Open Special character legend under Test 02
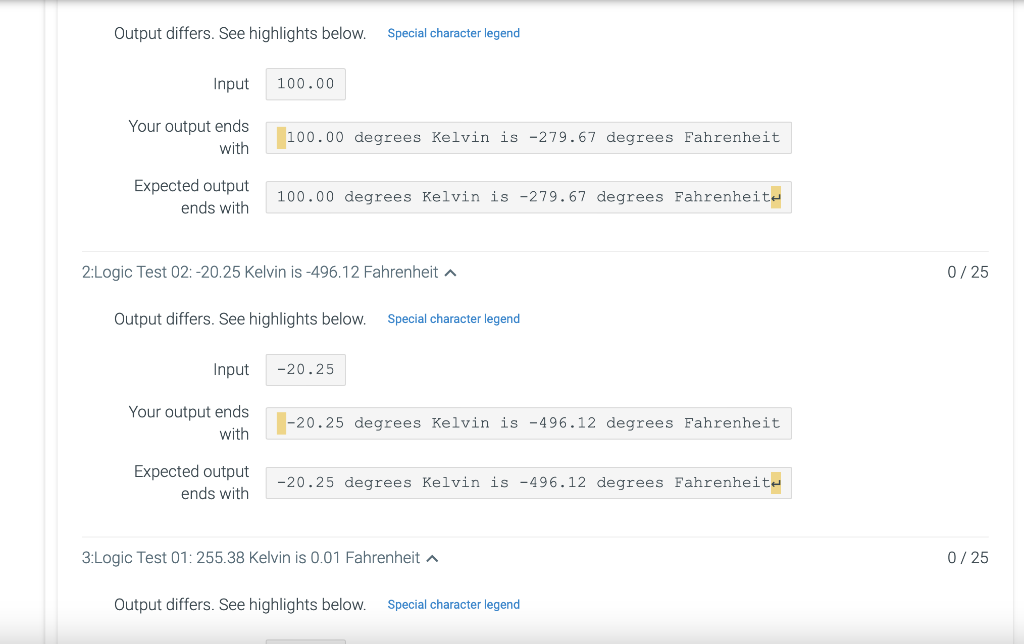This screenshot has height=644, width=1024. (454, 319)
